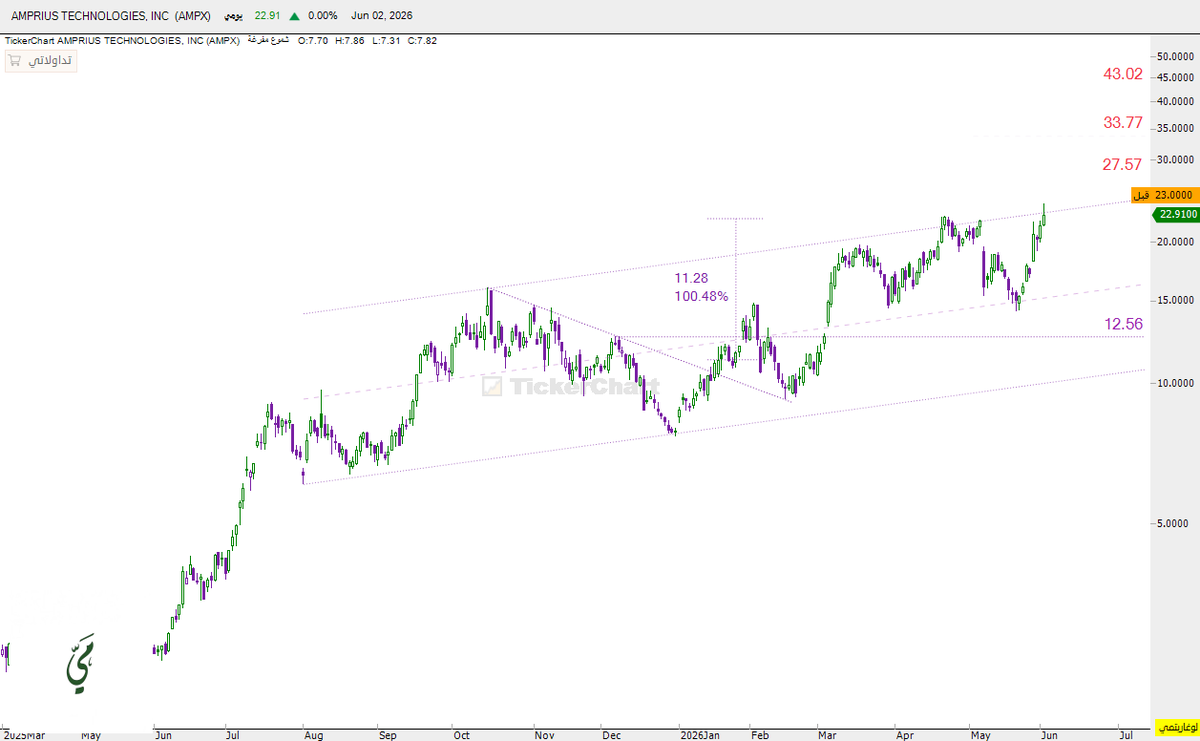Viewport: 1200px width, 741px height.
Task: Select the descending trendline from October peak
Action: pyautogui.click(x=640, y=344)
